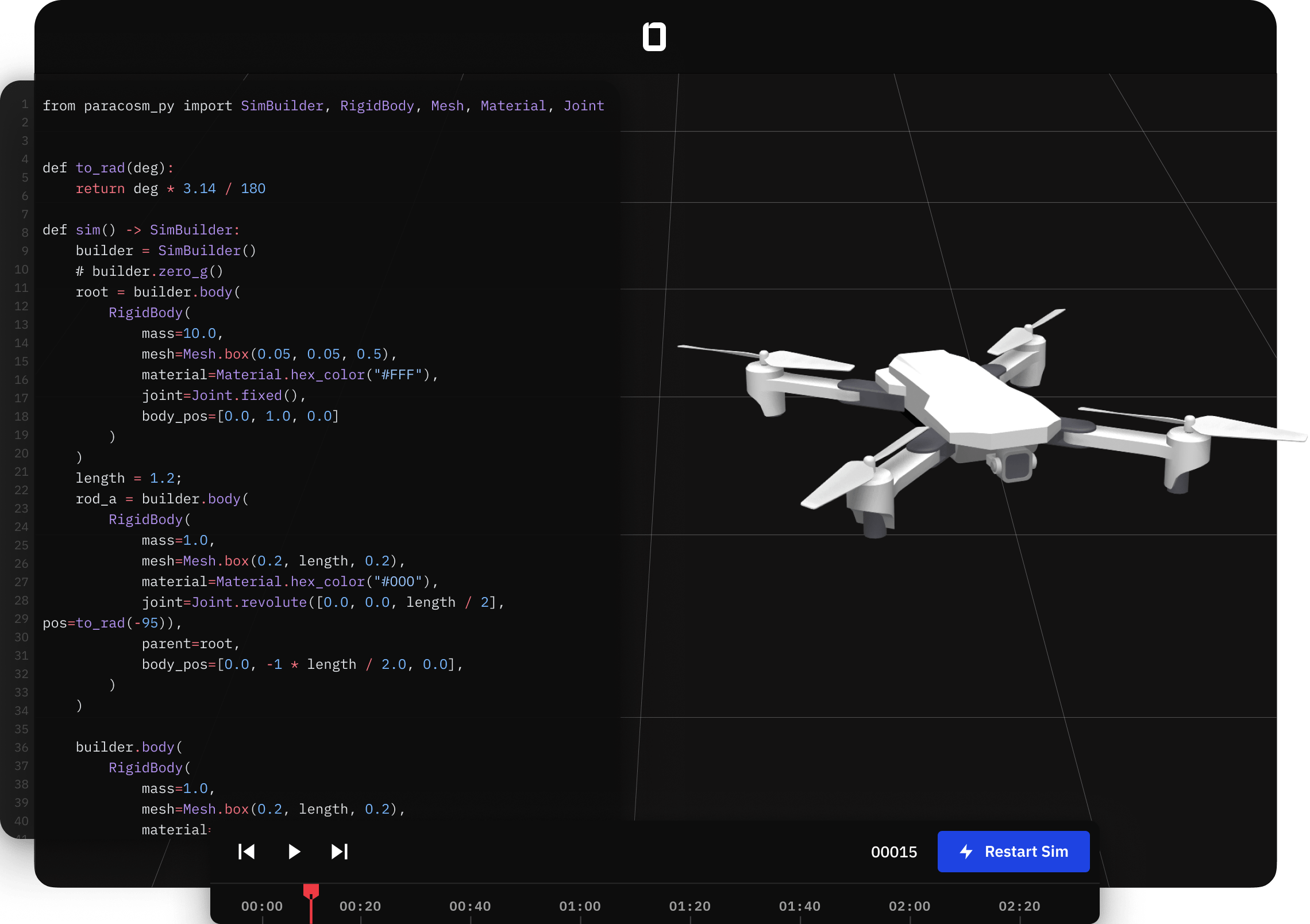Viewport: 1310px width, 924px height.
Task: Click the 'def to_rad(deg):' code line
Action: (108, 168)
